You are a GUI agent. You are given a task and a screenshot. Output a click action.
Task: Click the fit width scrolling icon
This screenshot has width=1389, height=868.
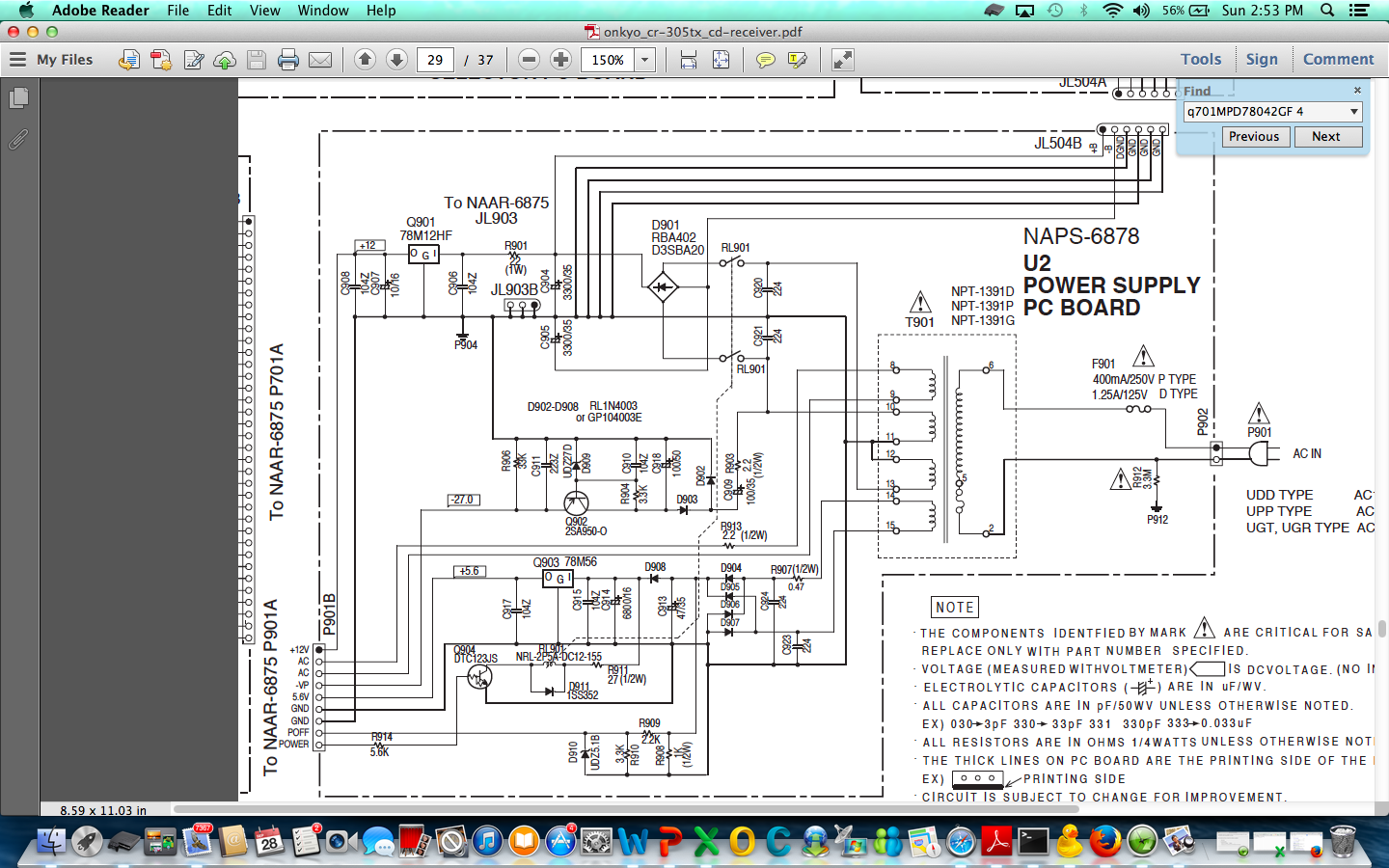click(x=689, y=60)
